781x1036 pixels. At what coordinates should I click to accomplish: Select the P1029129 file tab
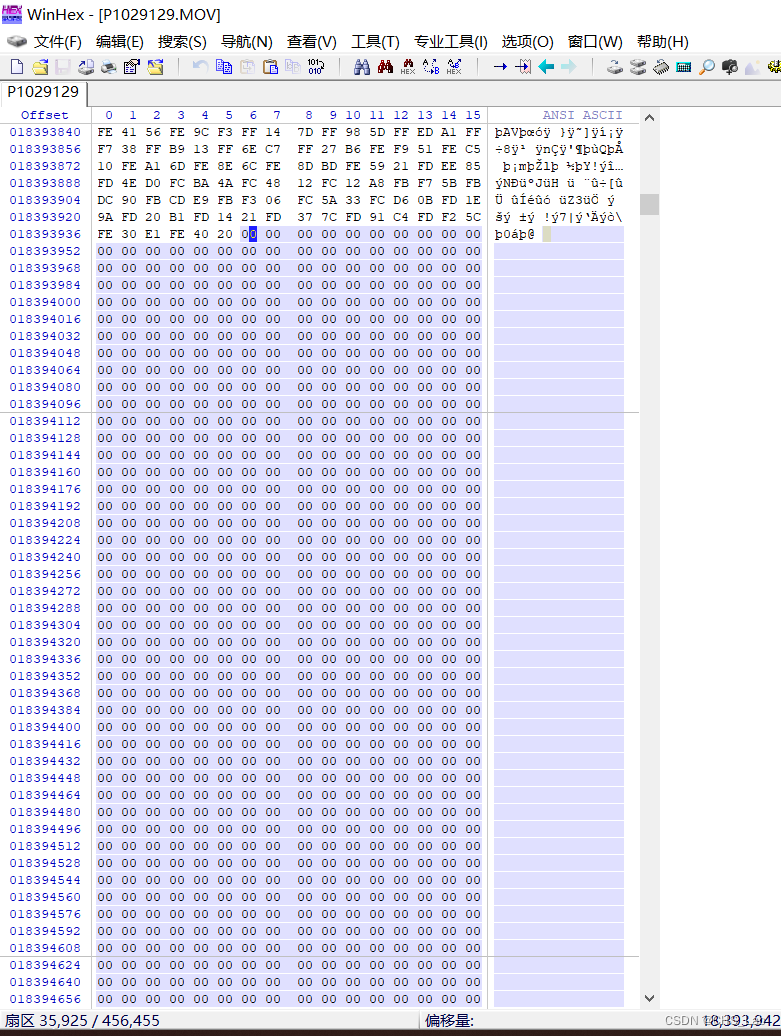(x=43, y=92)
